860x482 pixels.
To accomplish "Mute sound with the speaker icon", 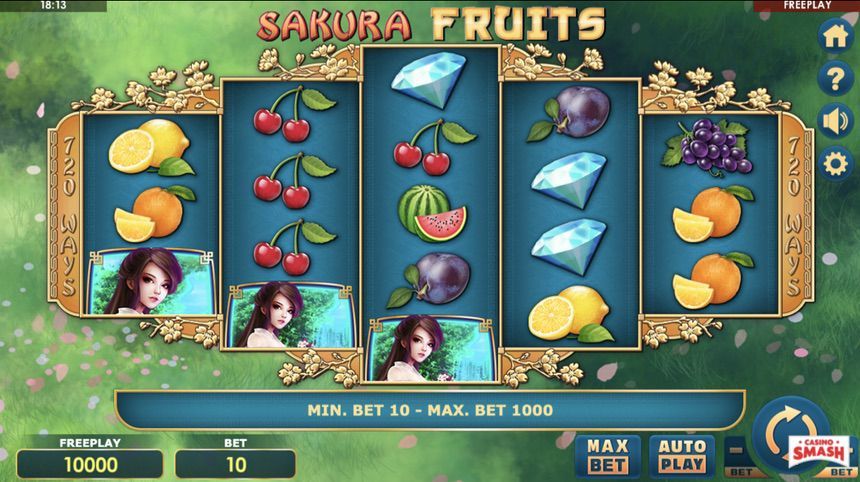I will 835,121.
